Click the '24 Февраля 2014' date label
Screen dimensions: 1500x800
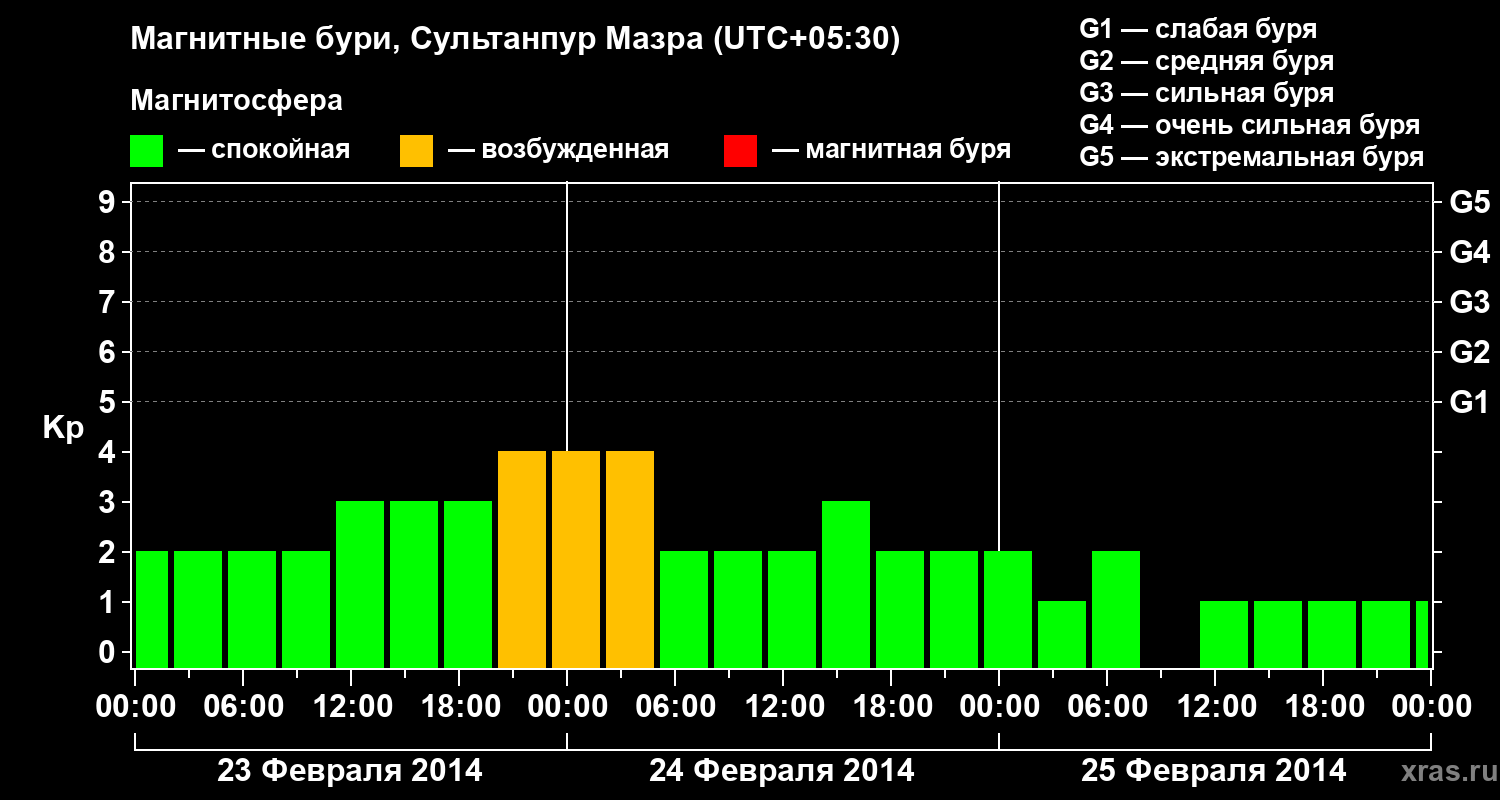(782, 771)
